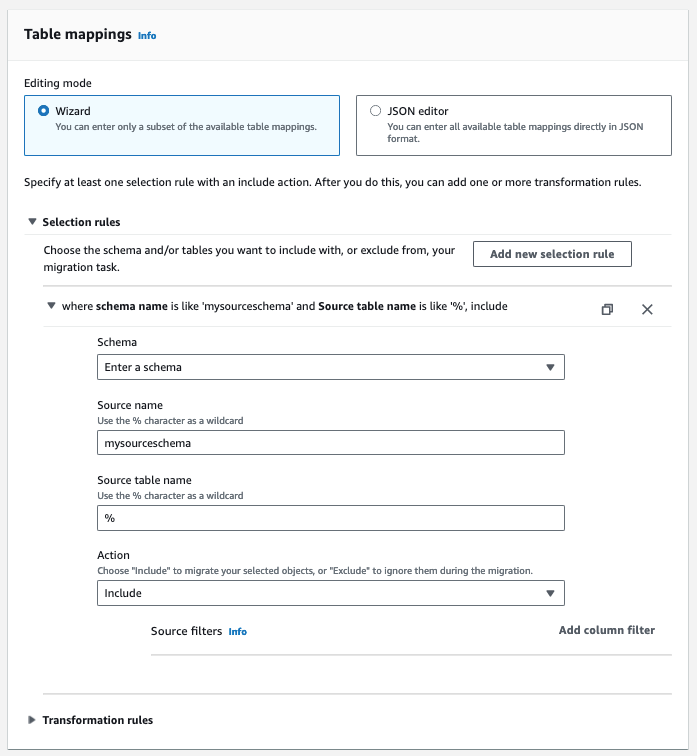Click the Action dropdown arrow icon

(550, 593)
